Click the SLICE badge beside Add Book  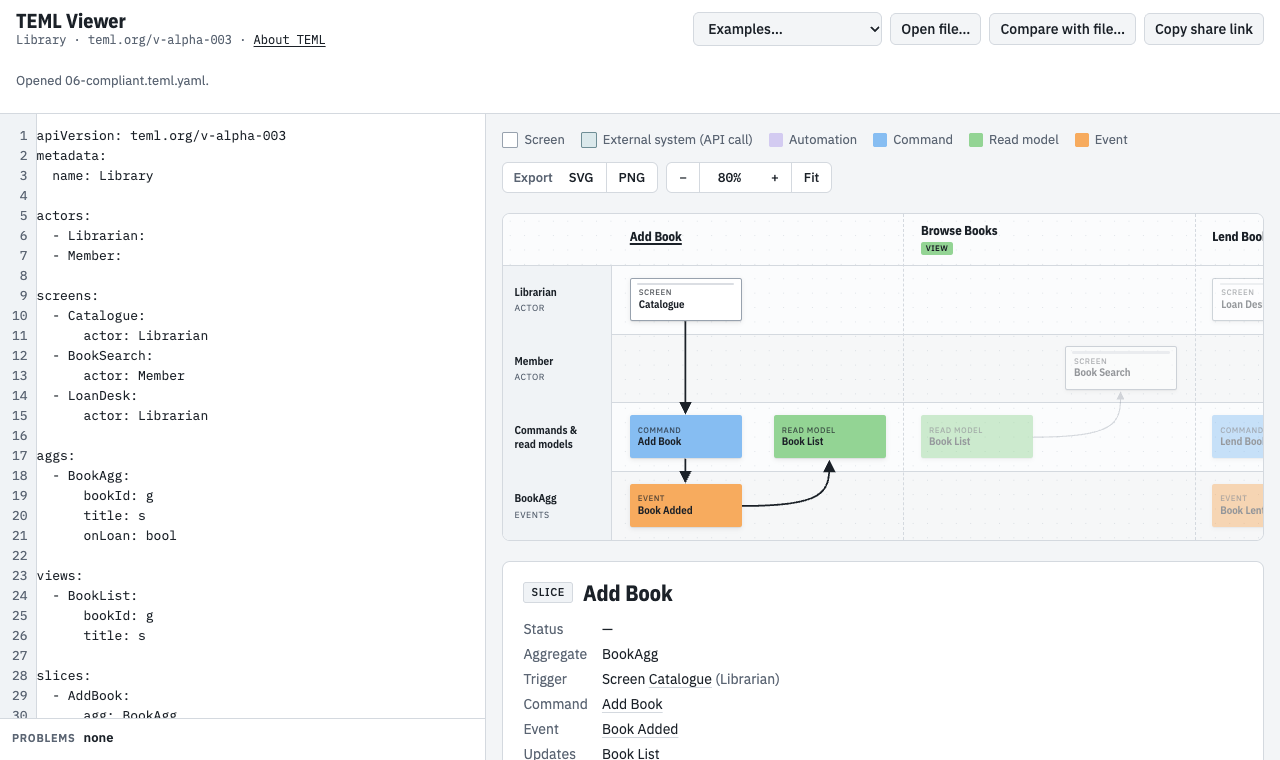[x=548, y=592]
